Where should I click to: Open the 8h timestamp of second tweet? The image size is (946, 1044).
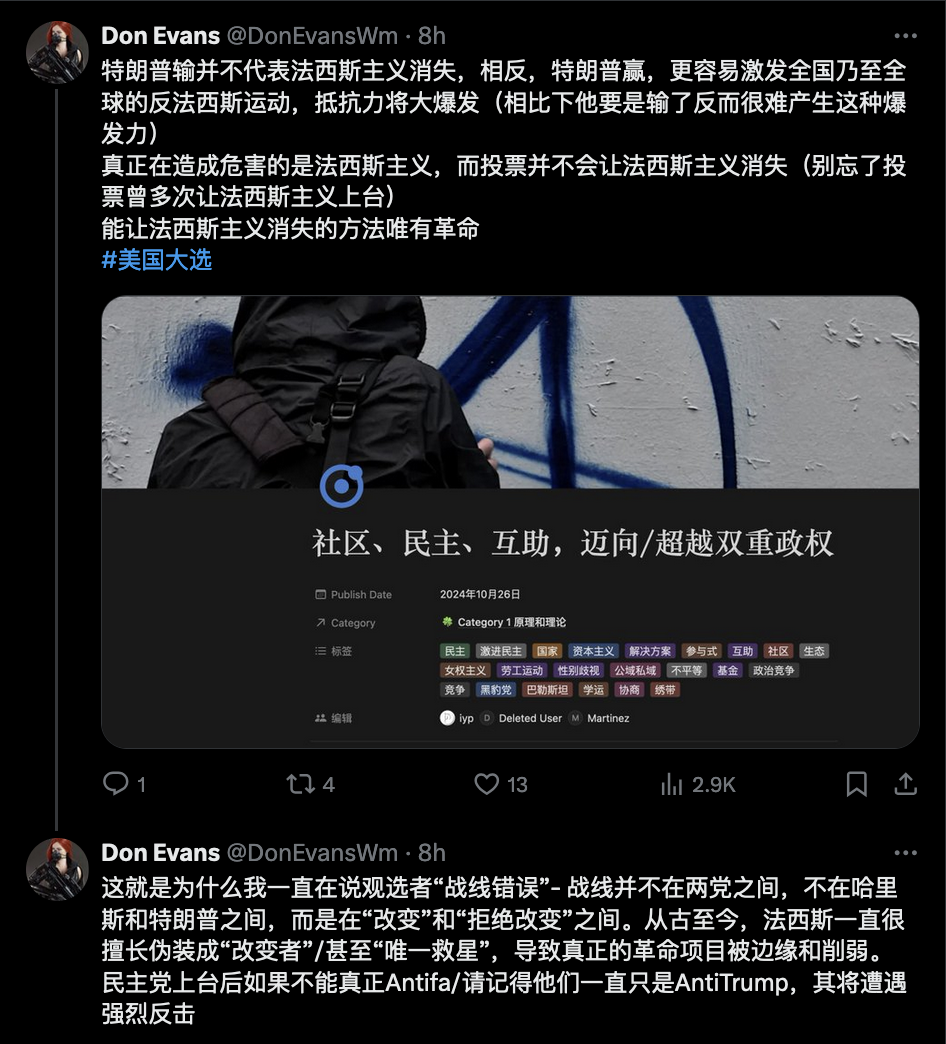[431, 853]
